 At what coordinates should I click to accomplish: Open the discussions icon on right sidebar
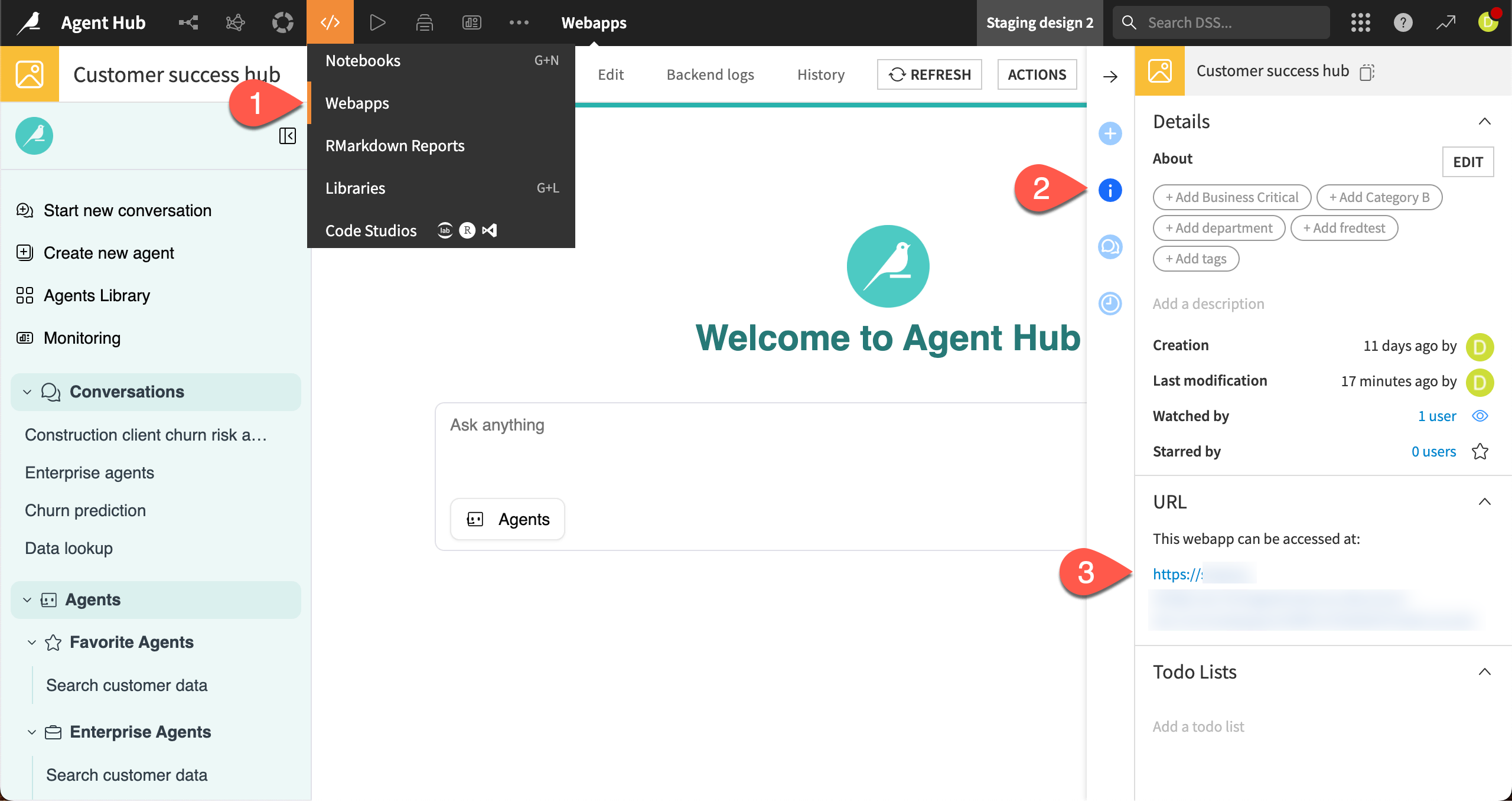coord(1110,247)
